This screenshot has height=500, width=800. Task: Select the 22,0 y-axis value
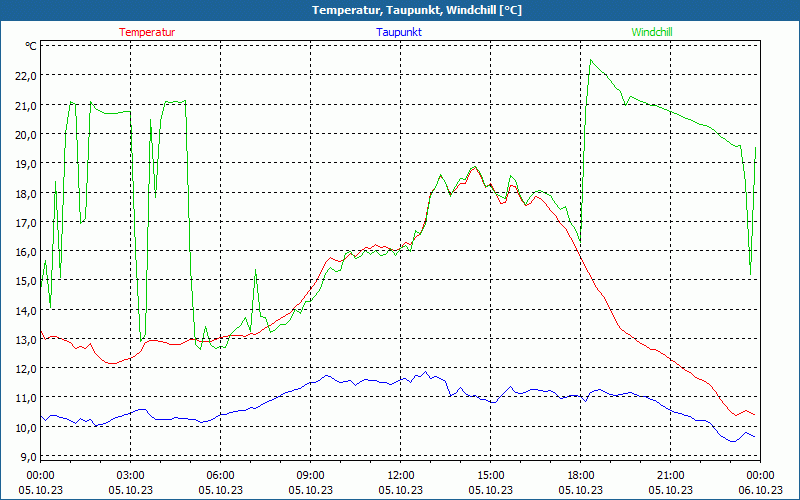point(27,76)
